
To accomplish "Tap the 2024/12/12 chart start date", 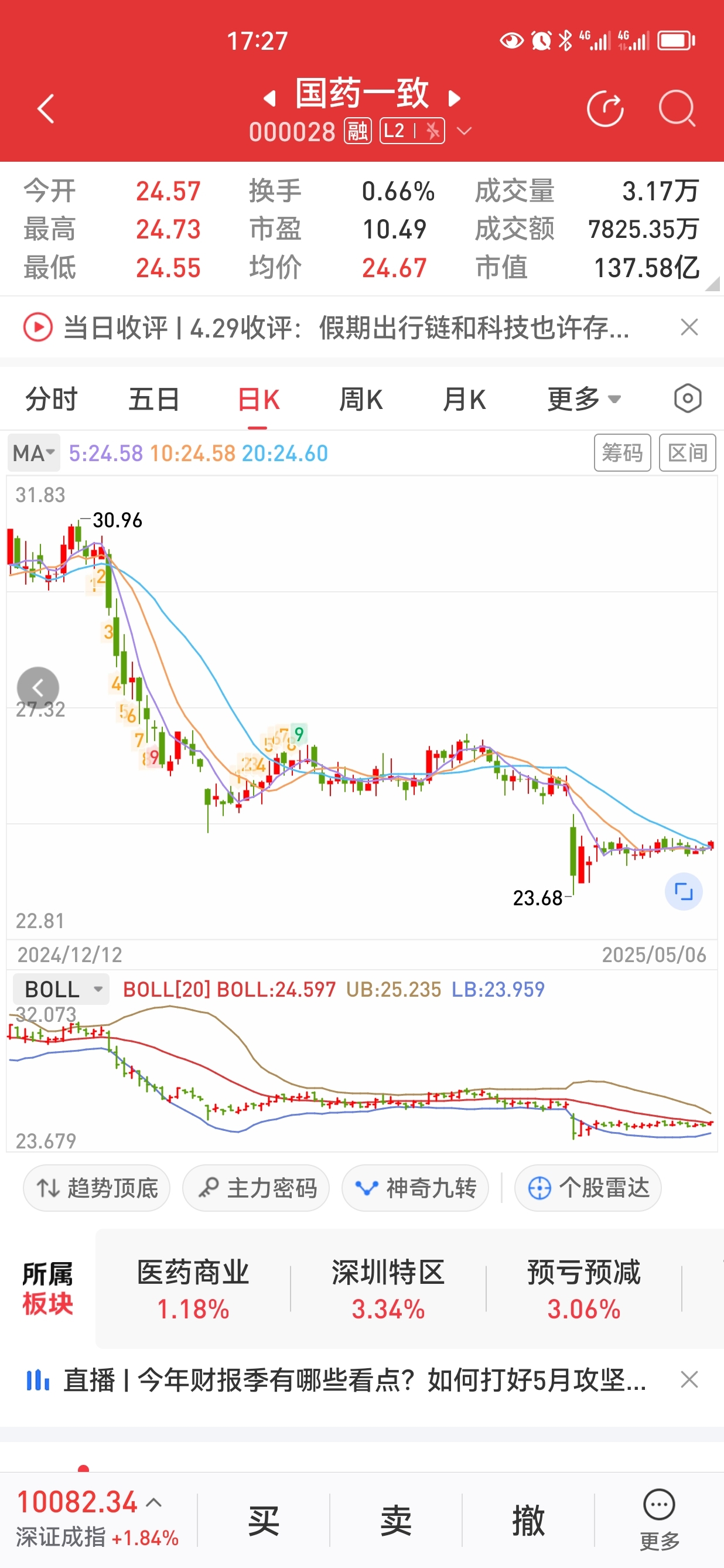I will (70, 955).
